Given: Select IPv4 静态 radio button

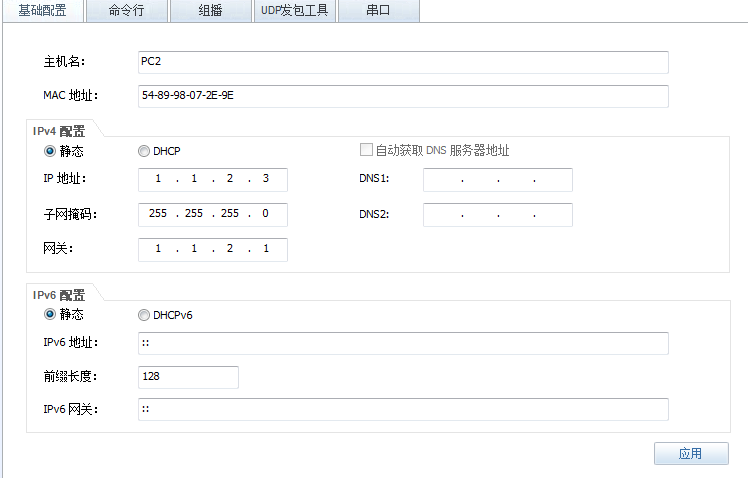Looking at the screenshot, I should tap(50, 151).
